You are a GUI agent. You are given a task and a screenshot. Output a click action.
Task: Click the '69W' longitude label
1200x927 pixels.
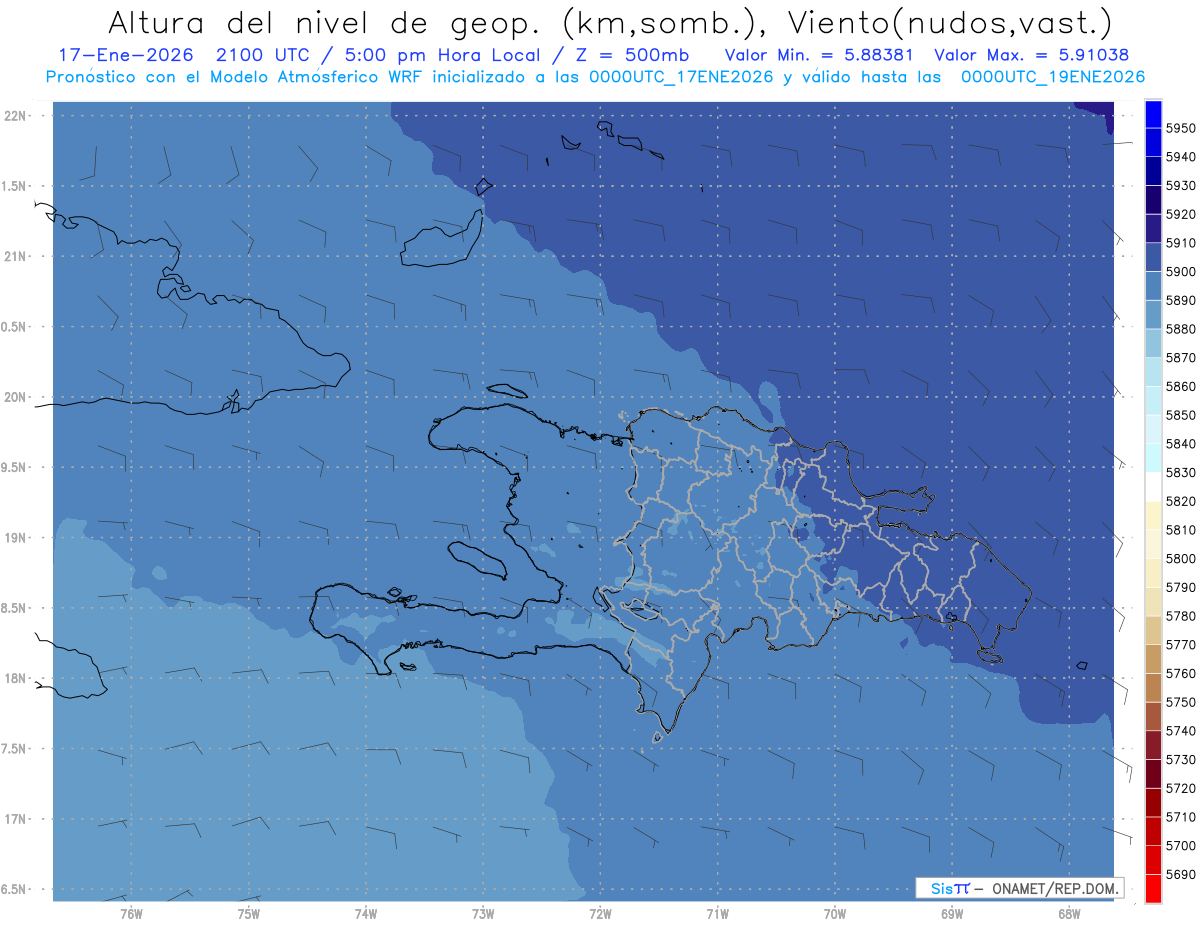(x=951, y=914)
